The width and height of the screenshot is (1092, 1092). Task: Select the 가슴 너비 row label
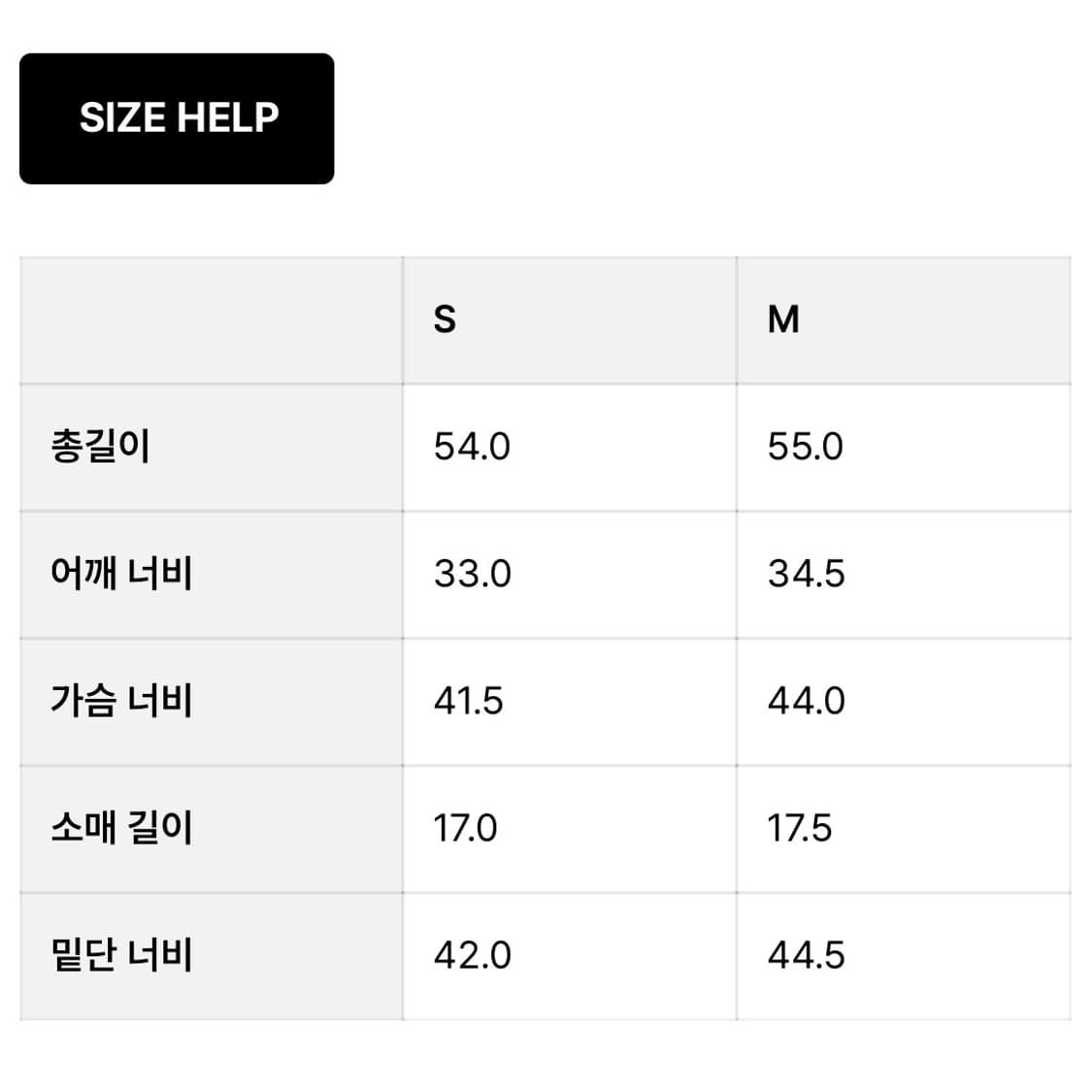coord(121,701)
